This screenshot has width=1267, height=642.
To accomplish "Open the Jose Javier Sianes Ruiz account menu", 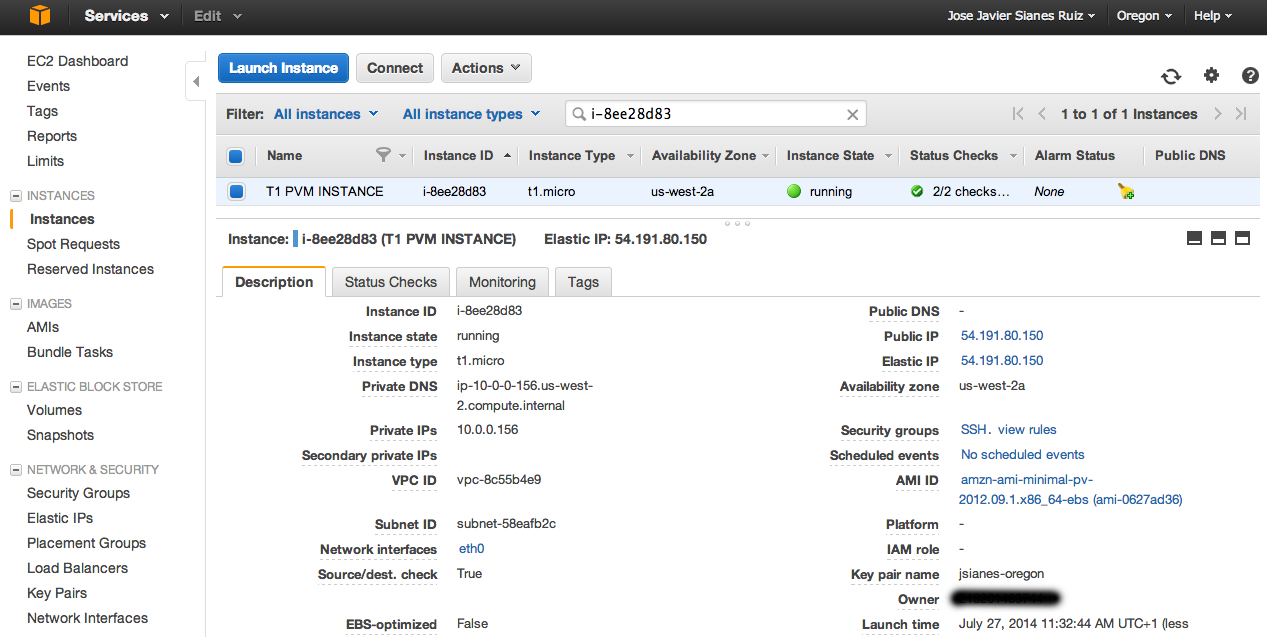I will (1021, 16).
